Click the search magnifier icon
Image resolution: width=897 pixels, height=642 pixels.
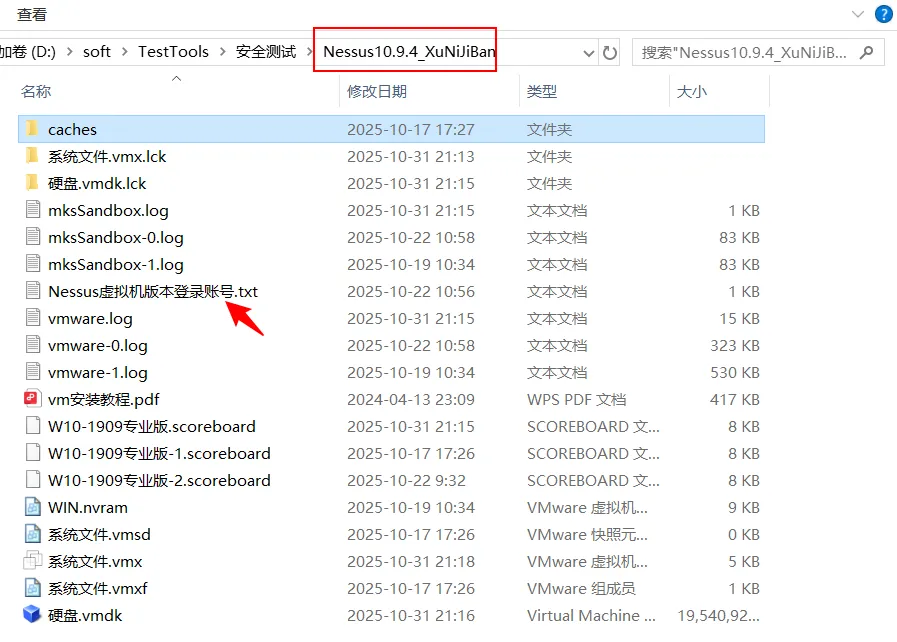(x=866, y=52)
